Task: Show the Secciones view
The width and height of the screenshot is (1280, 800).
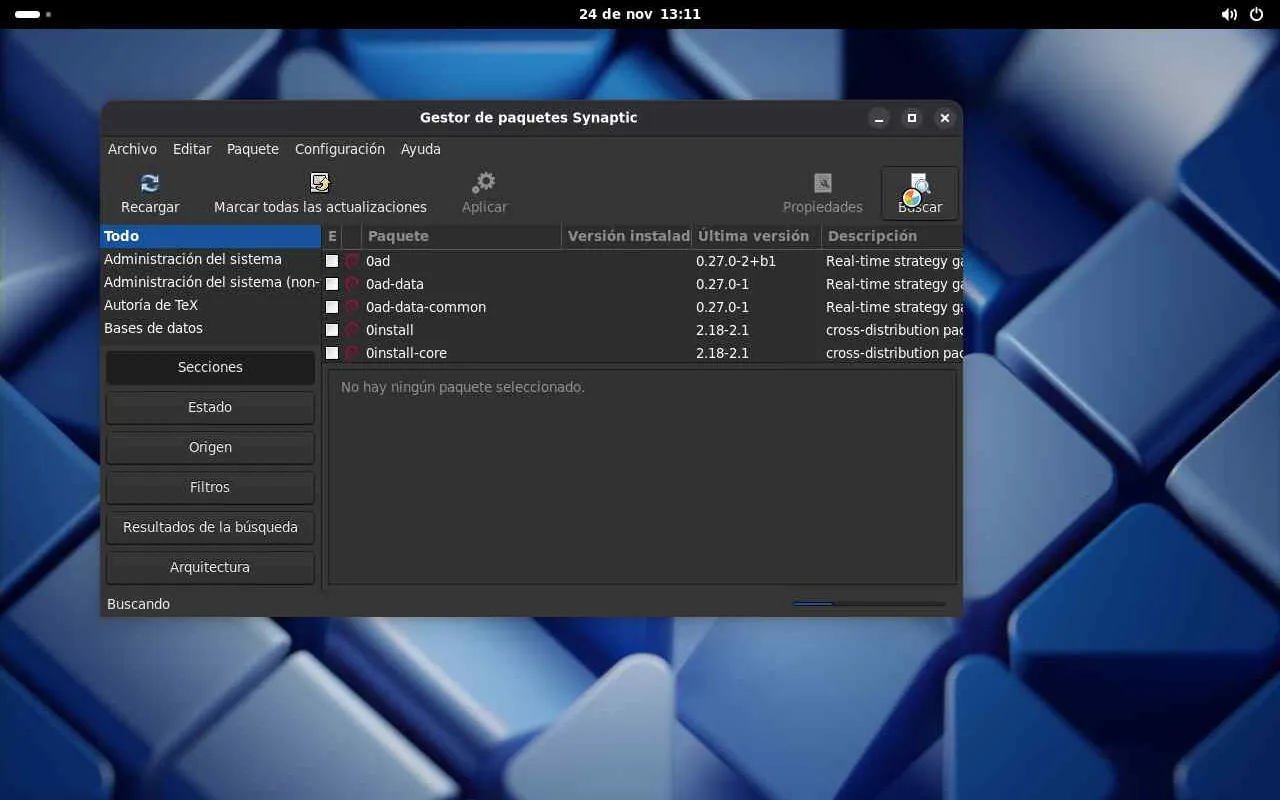Action: [210, 367]
